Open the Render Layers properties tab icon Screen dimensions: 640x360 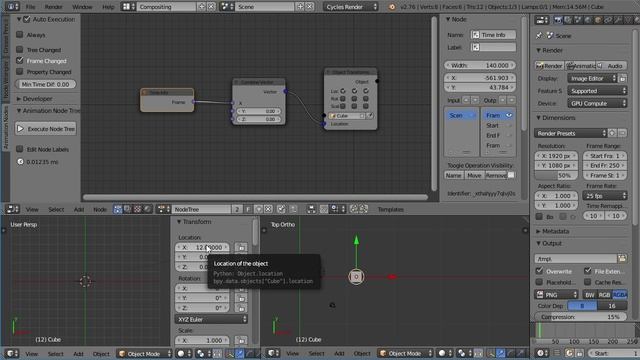tap(568, 20)
